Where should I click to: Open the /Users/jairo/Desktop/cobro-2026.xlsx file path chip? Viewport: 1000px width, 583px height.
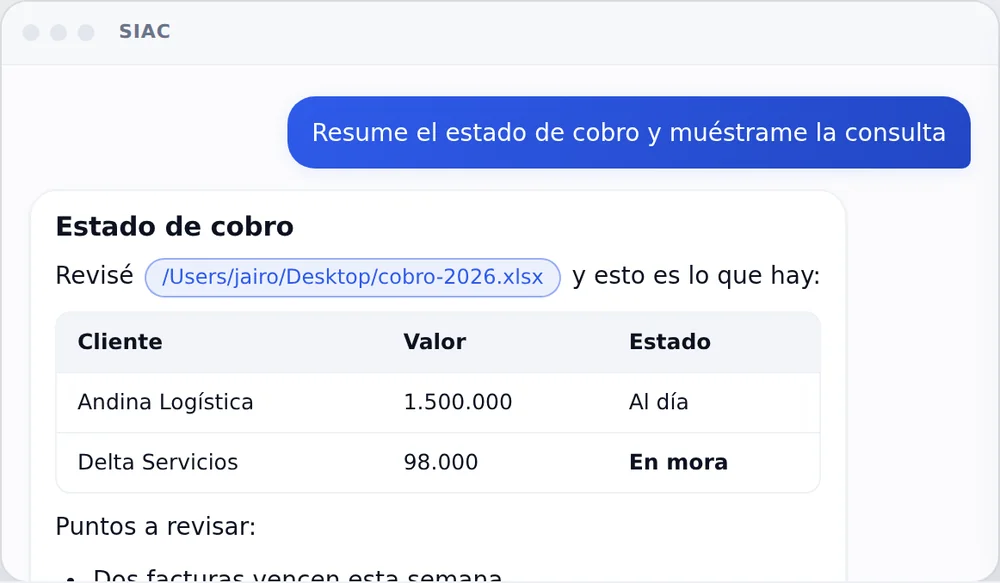click(353, 277)
